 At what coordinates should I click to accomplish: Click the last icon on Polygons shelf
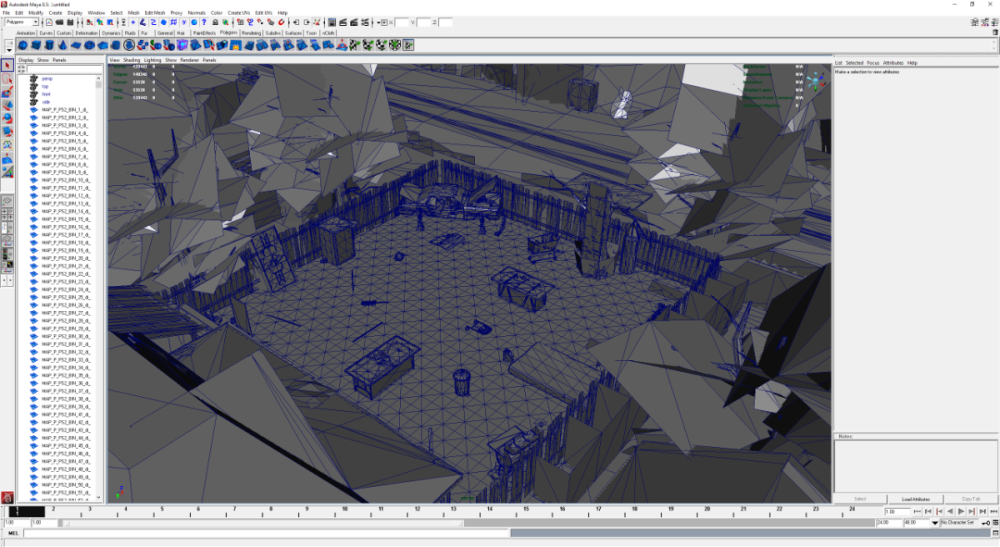coord(408,44)
